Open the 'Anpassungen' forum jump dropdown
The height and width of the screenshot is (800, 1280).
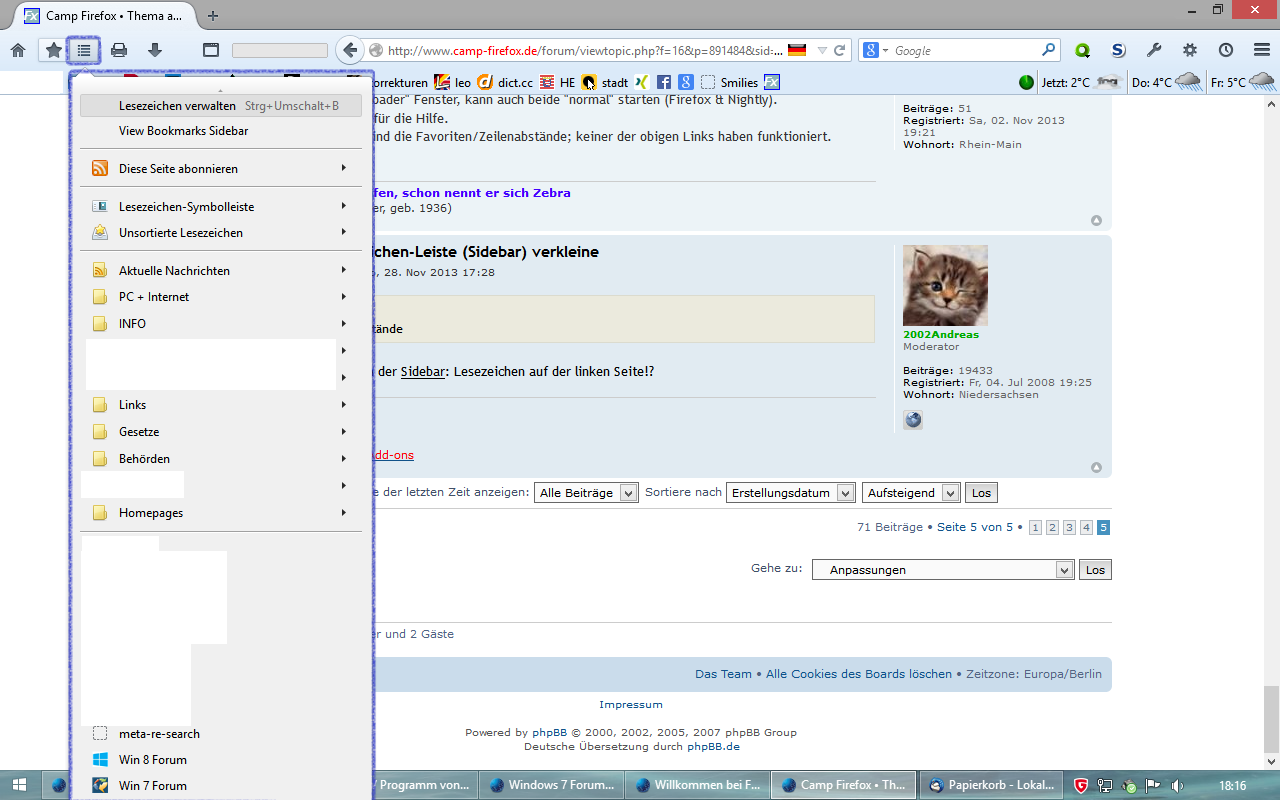coord(943,570)
